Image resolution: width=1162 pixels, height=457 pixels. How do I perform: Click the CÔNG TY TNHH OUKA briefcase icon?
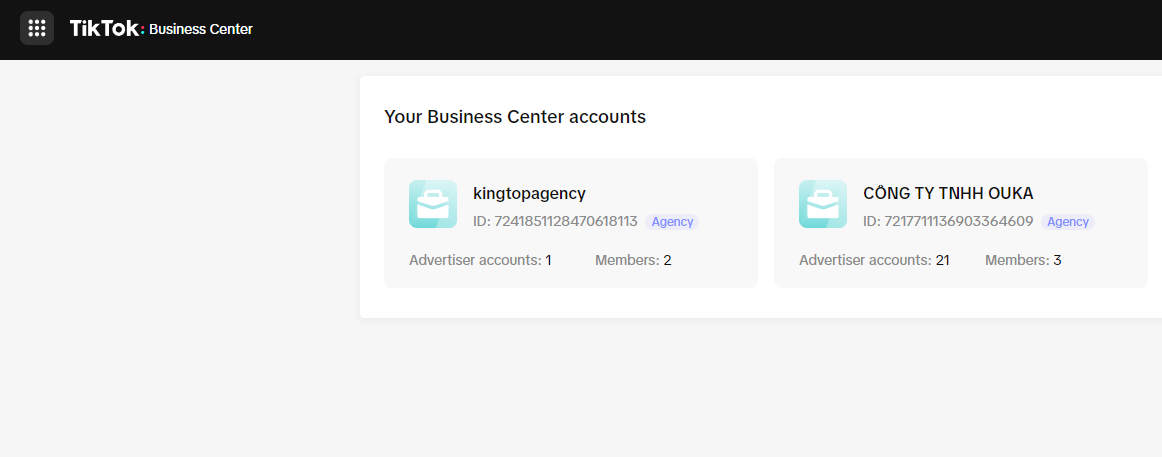[823, 204]
